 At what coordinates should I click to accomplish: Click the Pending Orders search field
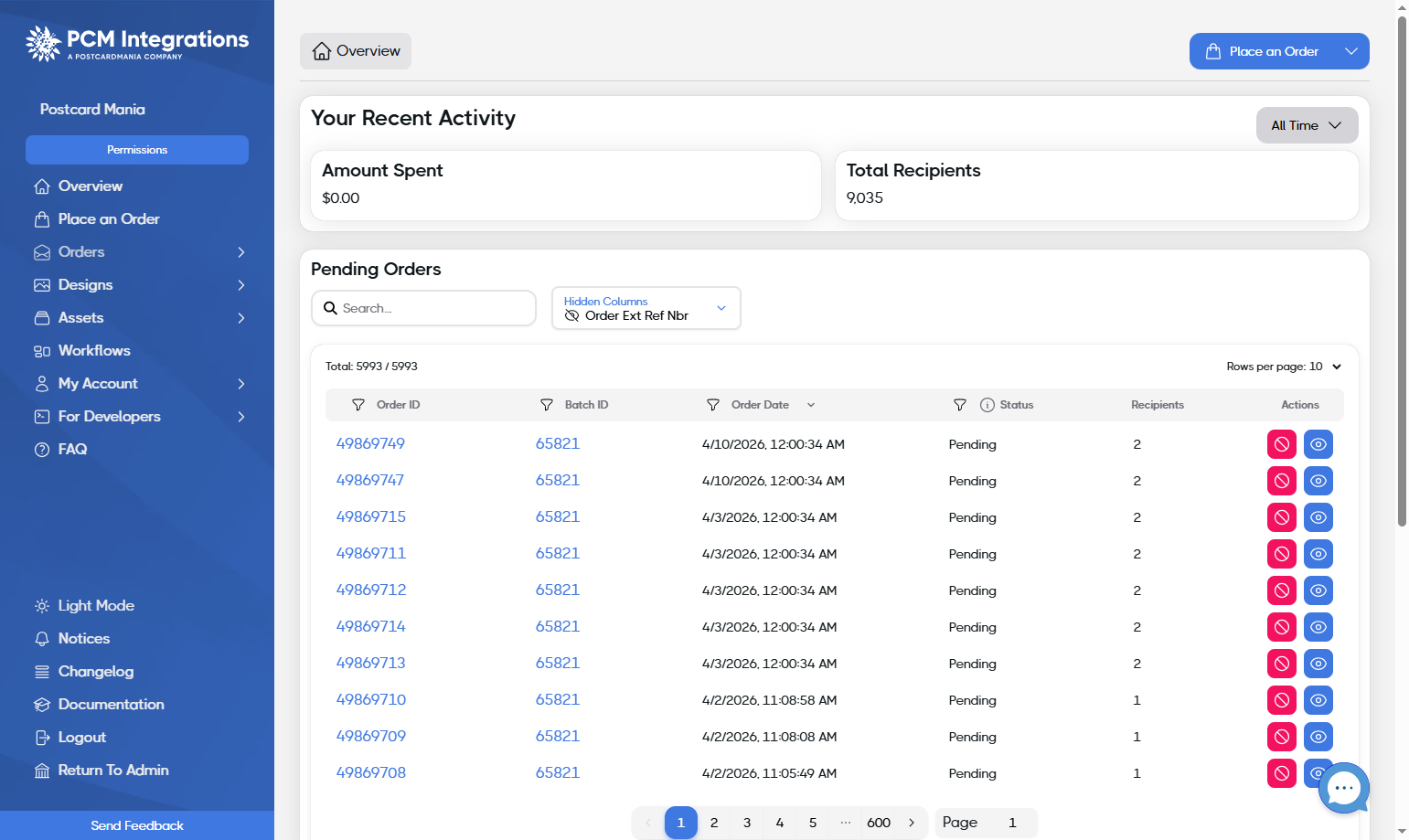pyautogui.click(x=423, y=308)
